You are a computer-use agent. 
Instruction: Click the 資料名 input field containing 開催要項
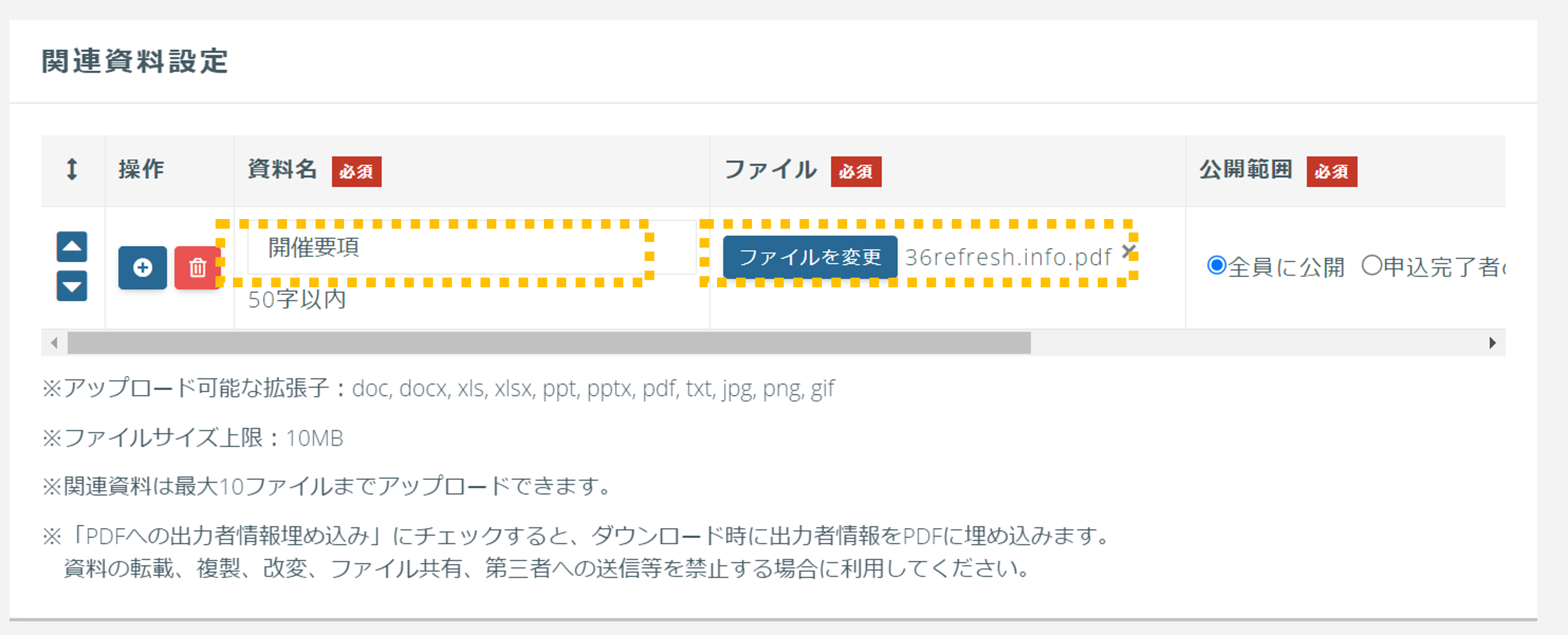pos(472,247)
